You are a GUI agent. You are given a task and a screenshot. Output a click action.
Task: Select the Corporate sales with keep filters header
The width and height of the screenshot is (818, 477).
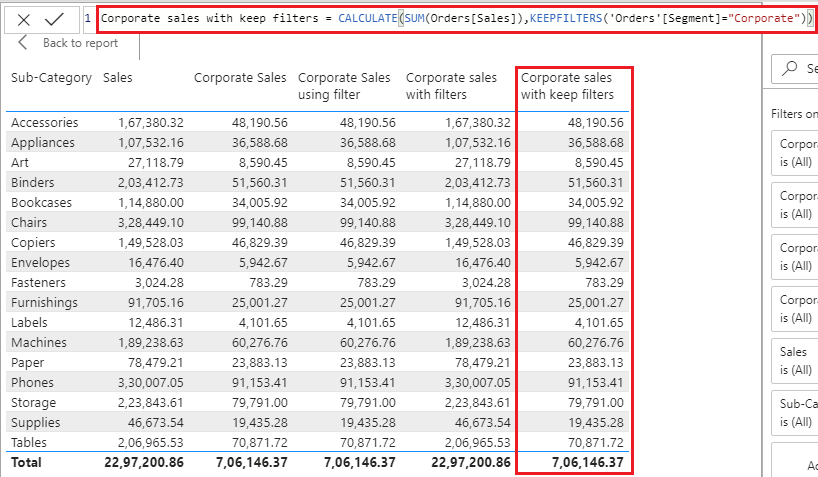(567, 86)
